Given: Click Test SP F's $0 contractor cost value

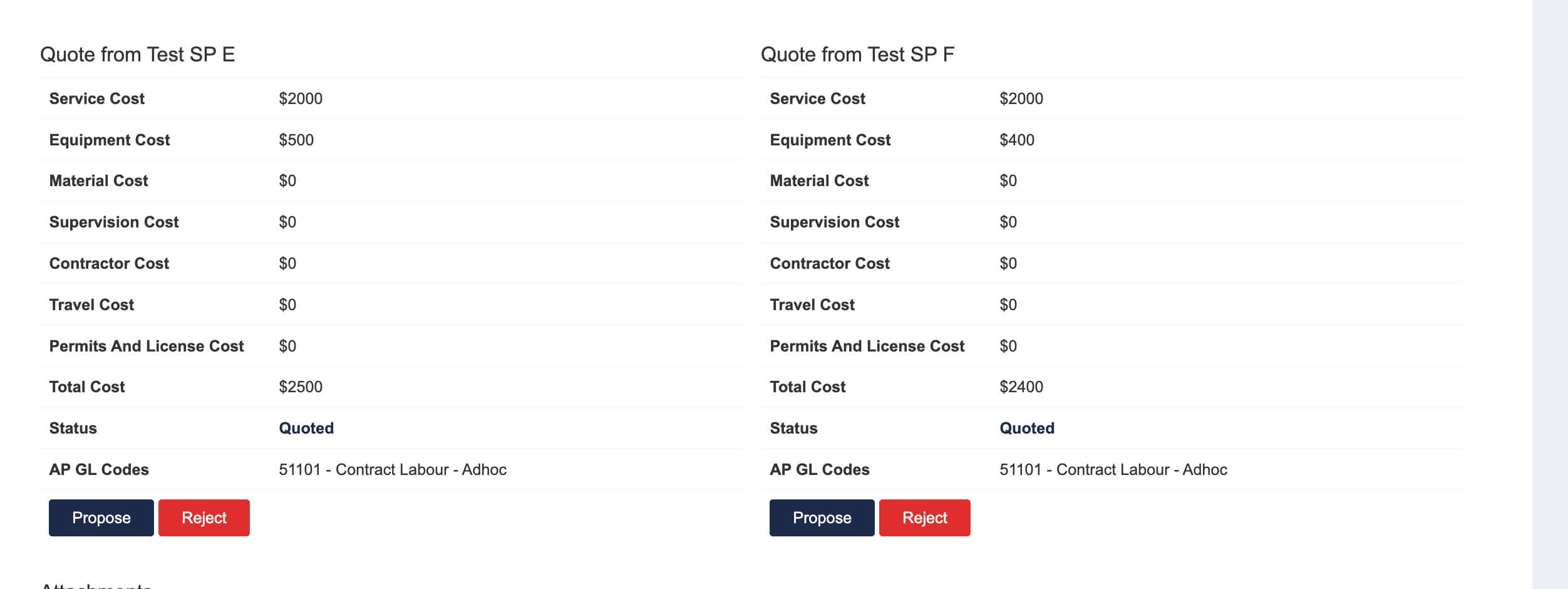Looking at the screenshot, I should tap(1008, 263).
